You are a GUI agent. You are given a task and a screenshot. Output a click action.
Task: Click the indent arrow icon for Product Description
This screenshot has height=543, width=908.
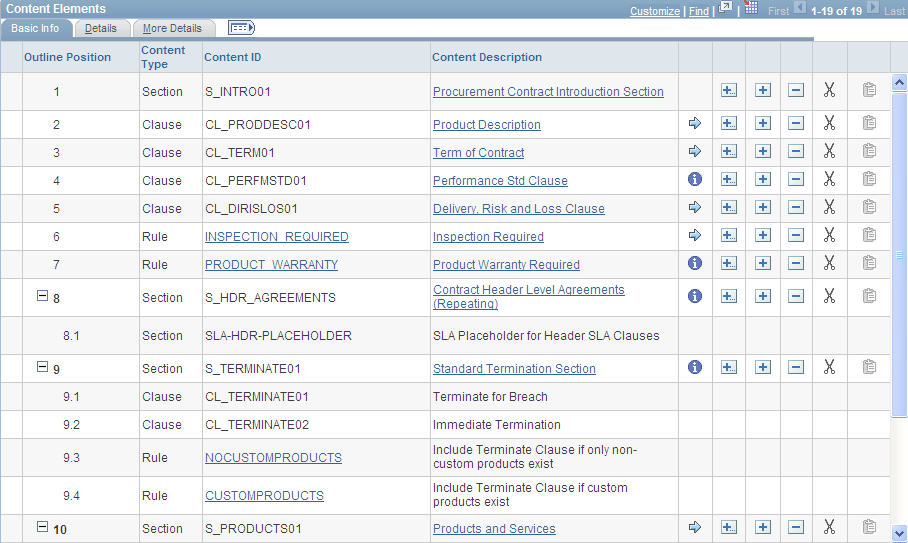coord(695,123)
